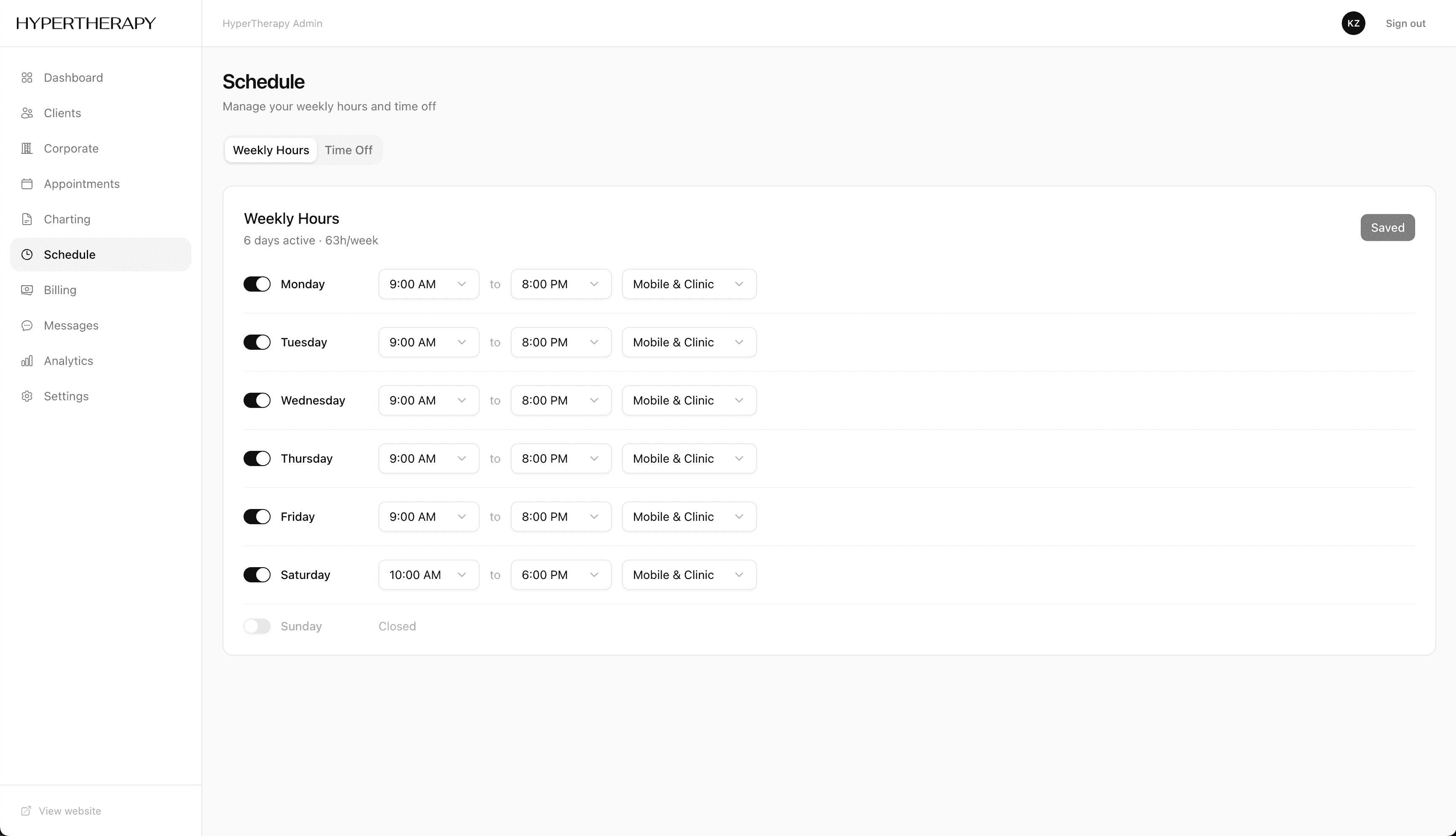The width and height of the screenshot is (1456, 836).
Task: Click the Settings gear icon
Action: point(27,396)
